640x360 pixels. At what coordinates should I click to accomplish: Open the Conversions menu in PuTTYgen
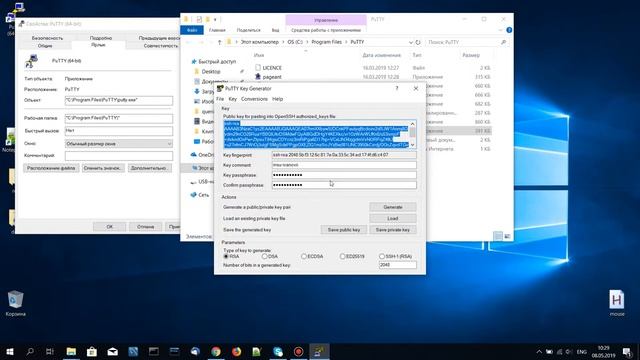[254, 99]
